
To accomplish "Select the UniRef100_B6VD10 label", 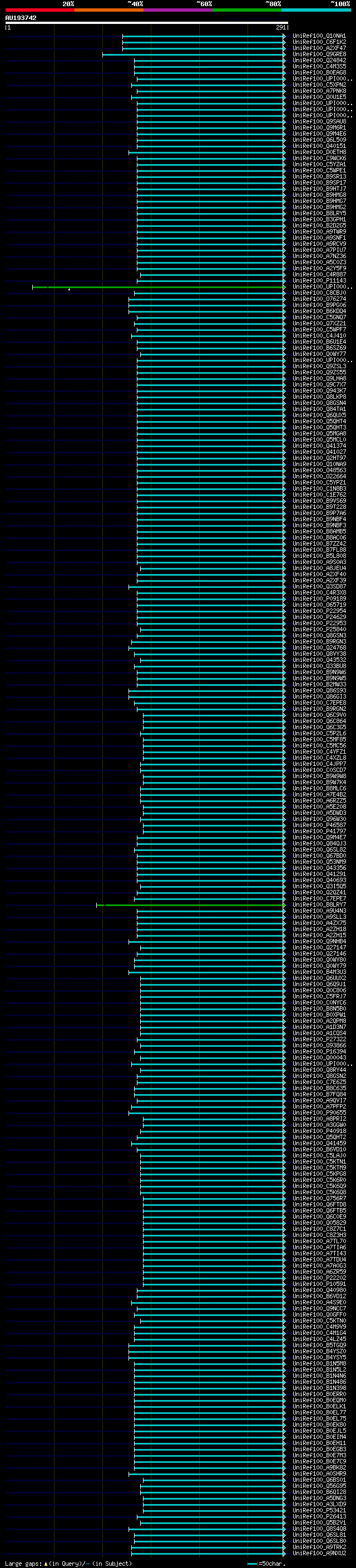I will click(x=319, y=1150).
